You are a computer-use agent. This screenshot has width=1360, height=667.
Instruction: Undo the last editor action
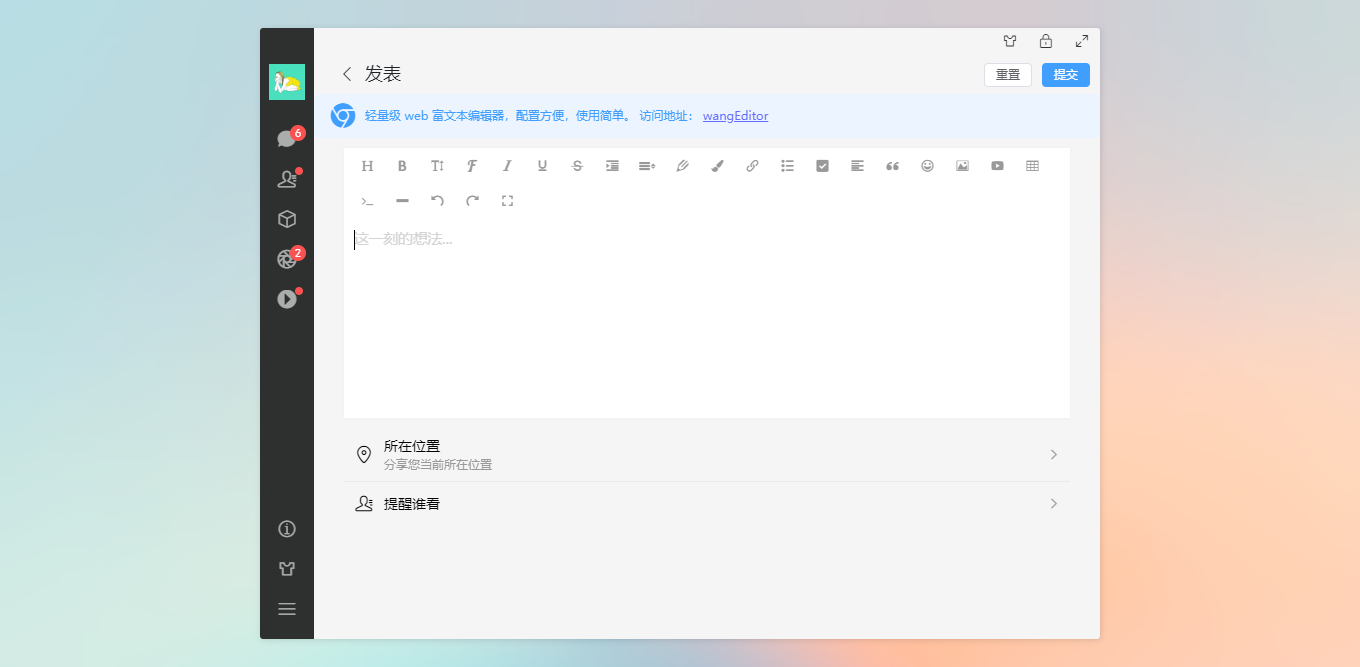point(437,200)
